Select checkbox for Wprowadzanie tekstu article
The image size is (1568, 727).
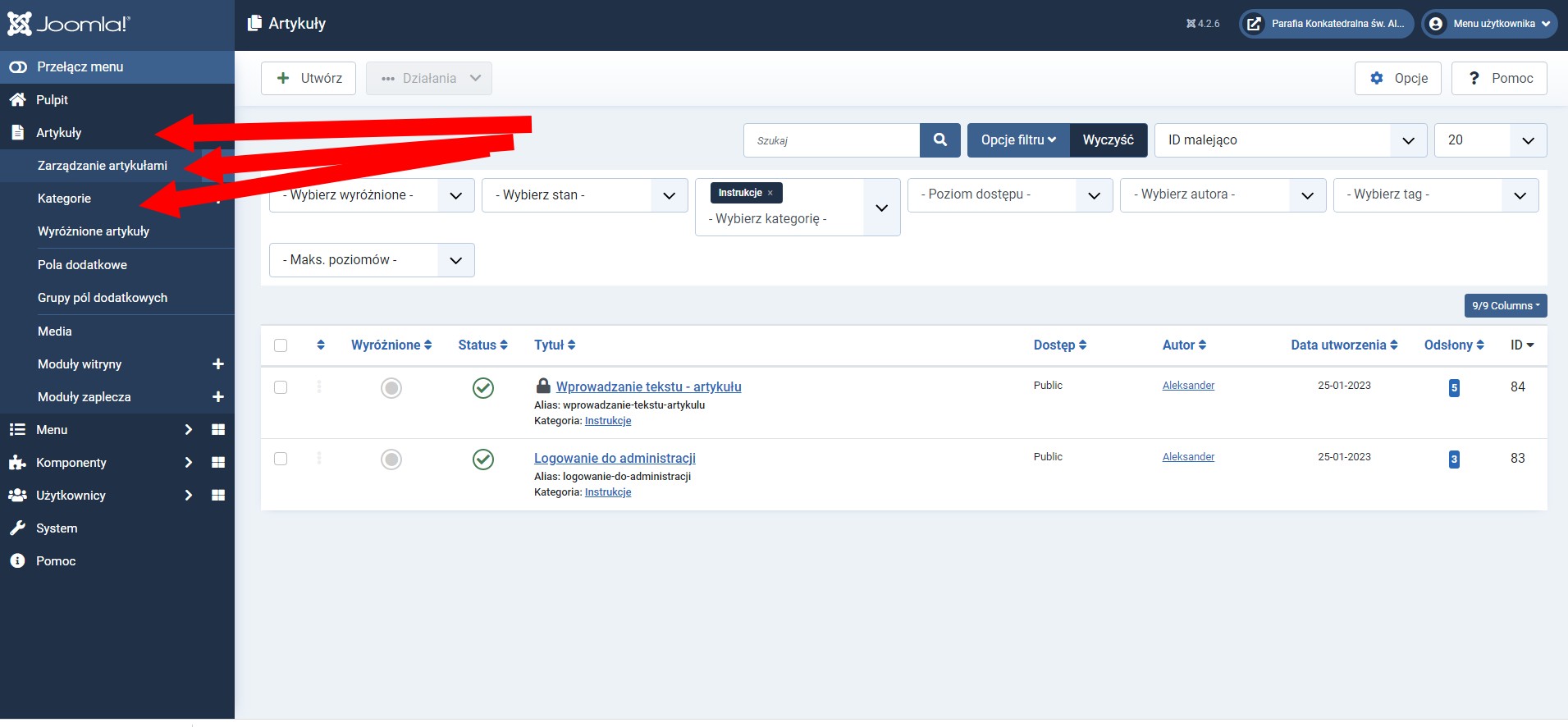click(281, 387)
